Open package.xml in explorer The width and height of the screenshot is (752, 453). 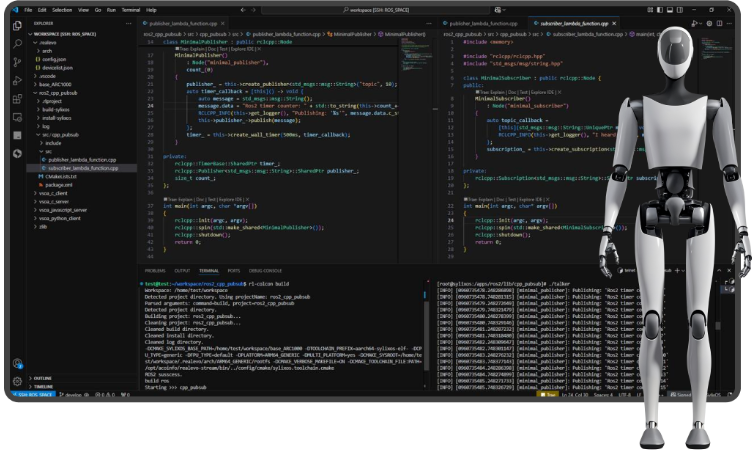pyautogui.click(x=82, y=185)
